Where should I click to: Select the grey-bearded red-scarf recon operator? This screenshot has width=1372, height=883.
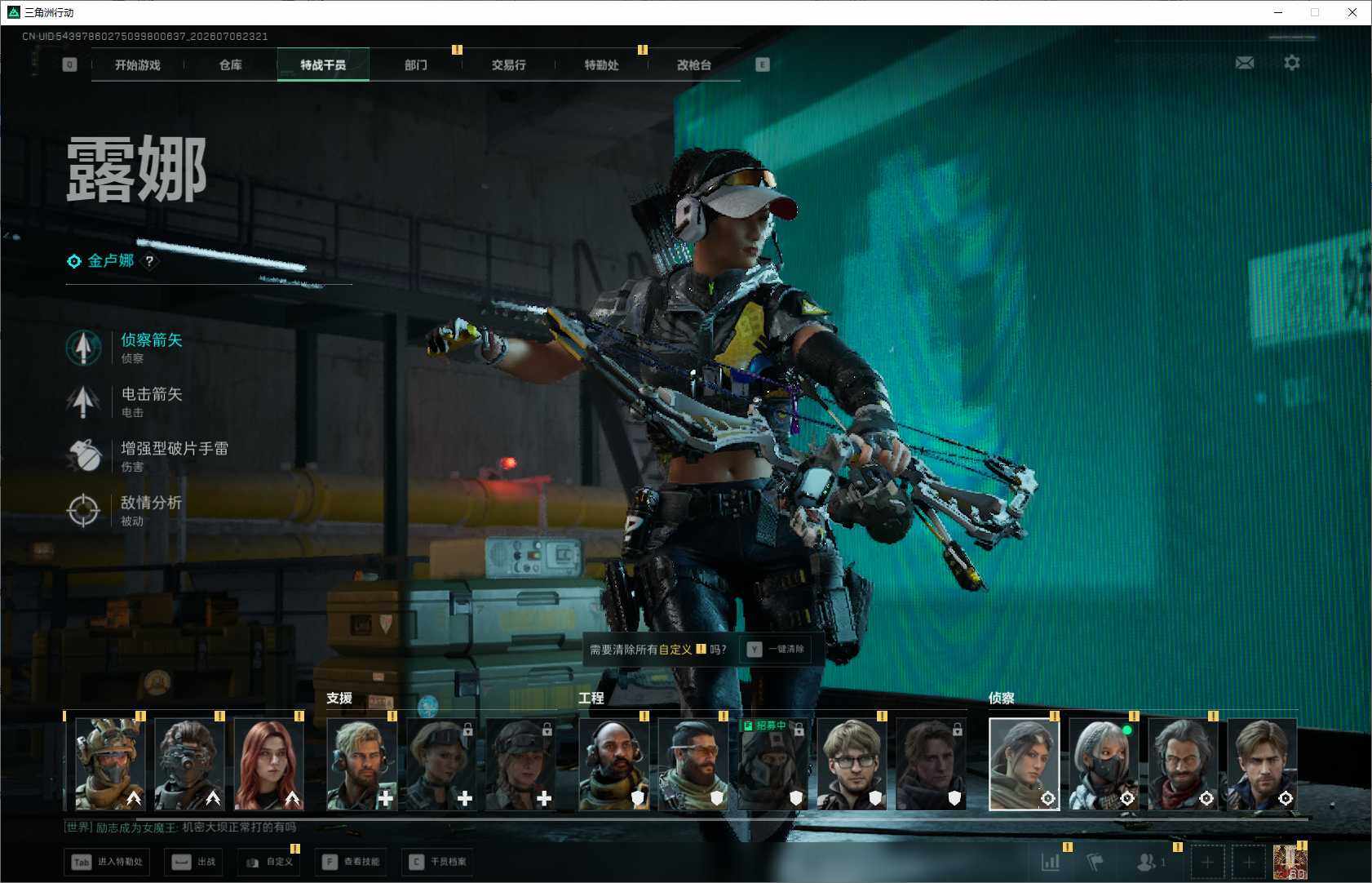[1183, 764]
